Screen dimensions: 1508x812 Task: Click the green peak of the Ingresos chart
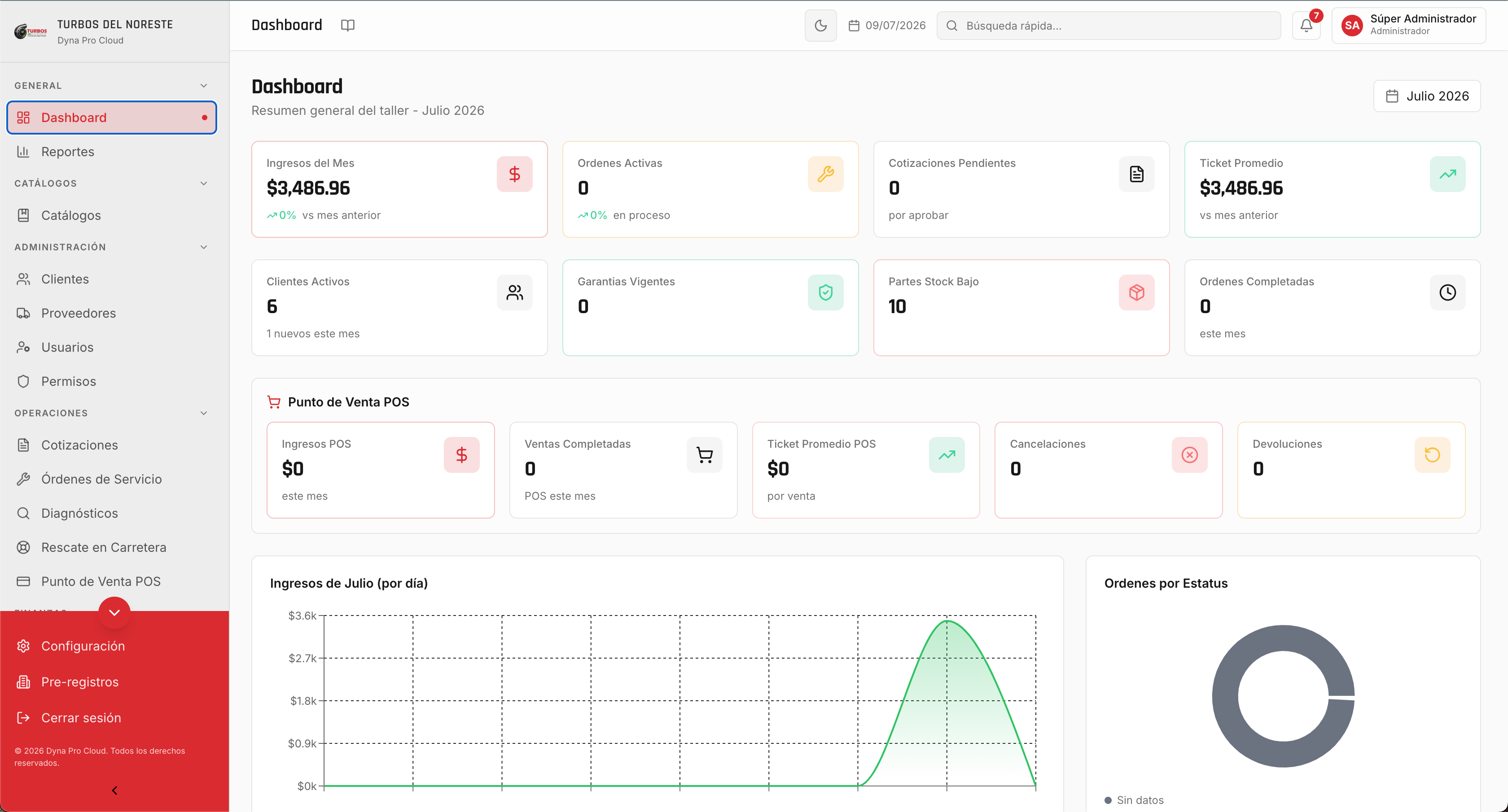point(947,621)
